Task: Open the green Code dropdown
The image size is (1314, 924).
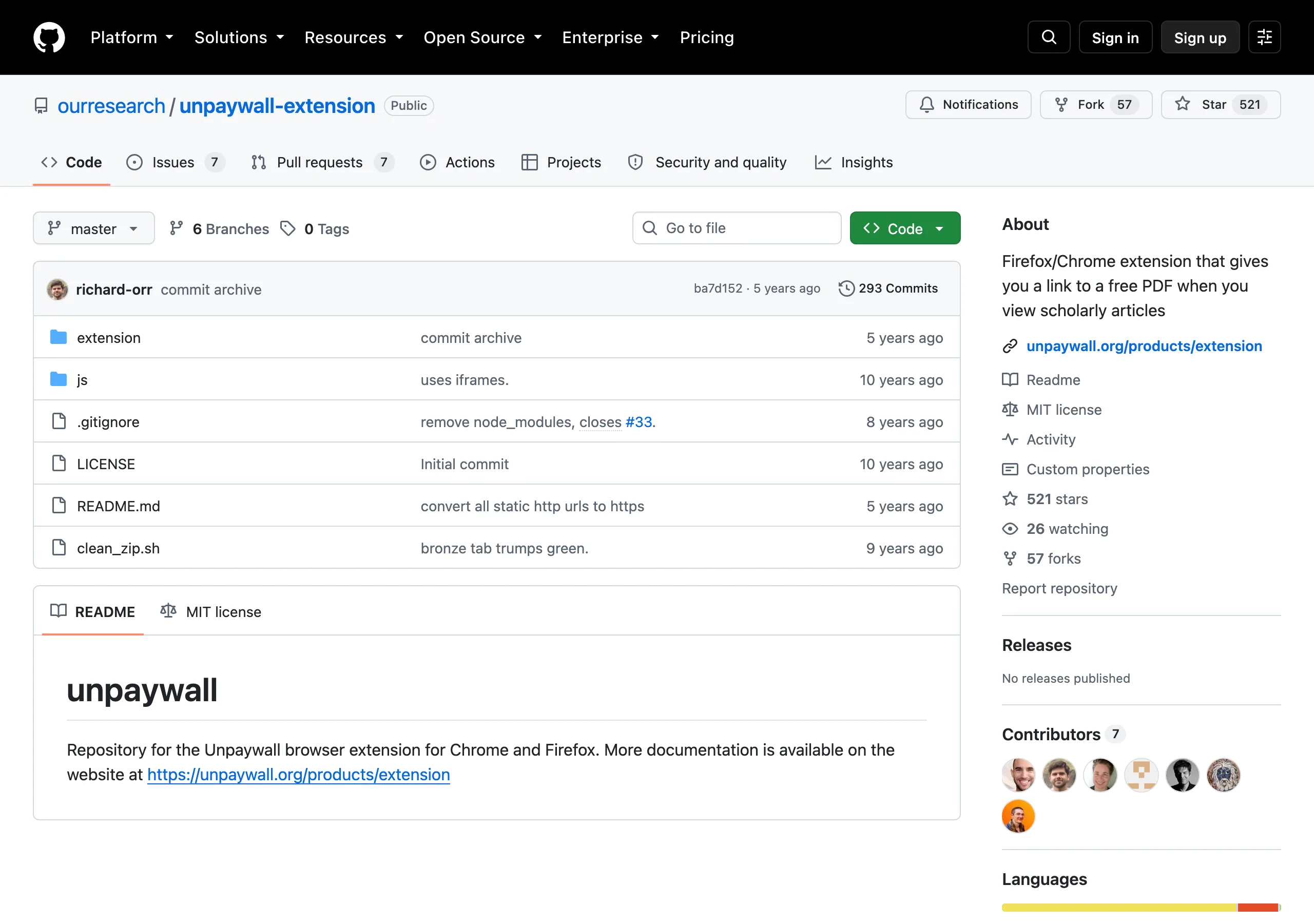Action: click(x=905, y=228)
